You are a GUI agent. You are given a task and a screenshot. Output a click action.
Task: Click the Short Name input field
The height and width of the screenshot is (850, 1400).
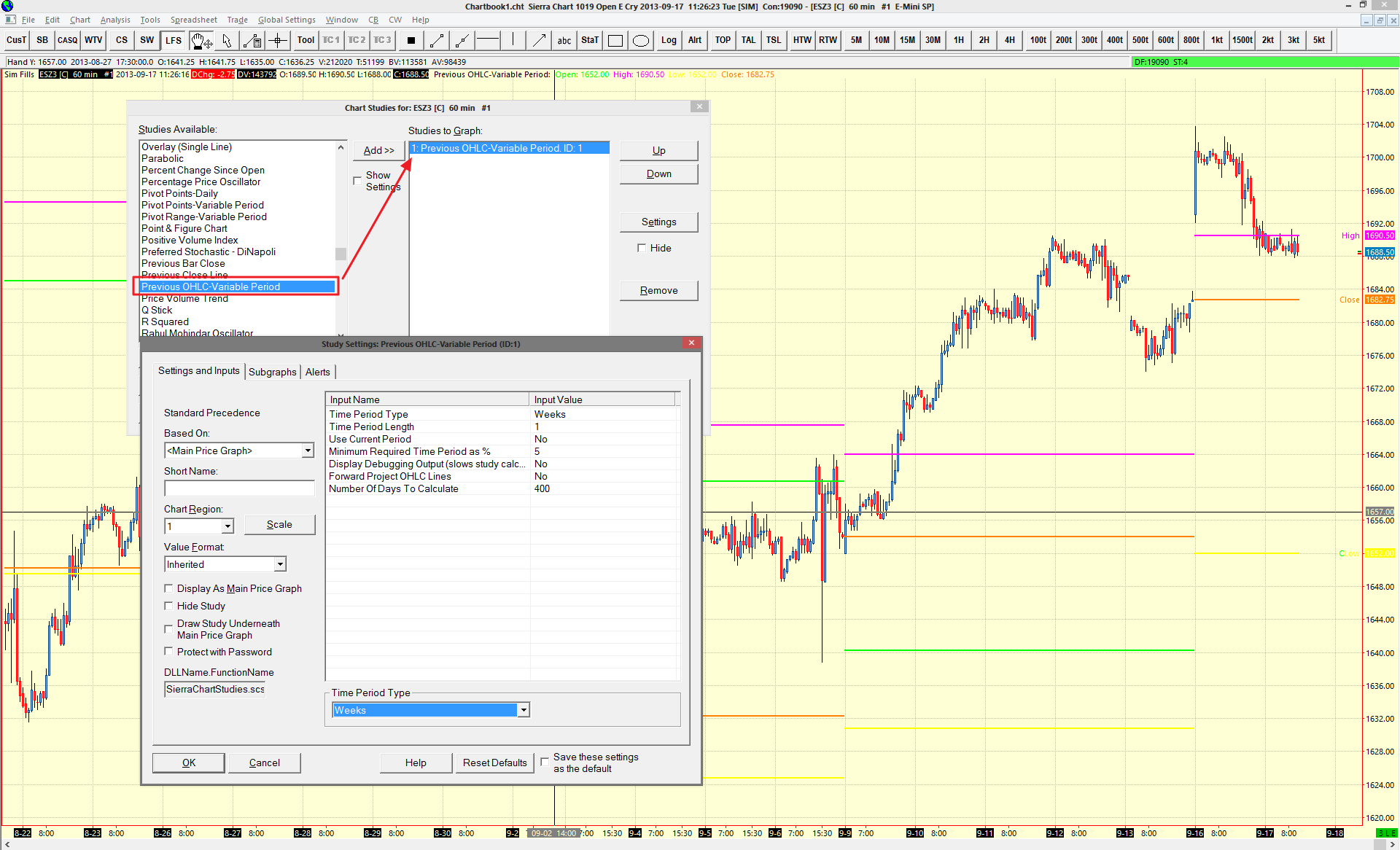[x=240, y=488]
